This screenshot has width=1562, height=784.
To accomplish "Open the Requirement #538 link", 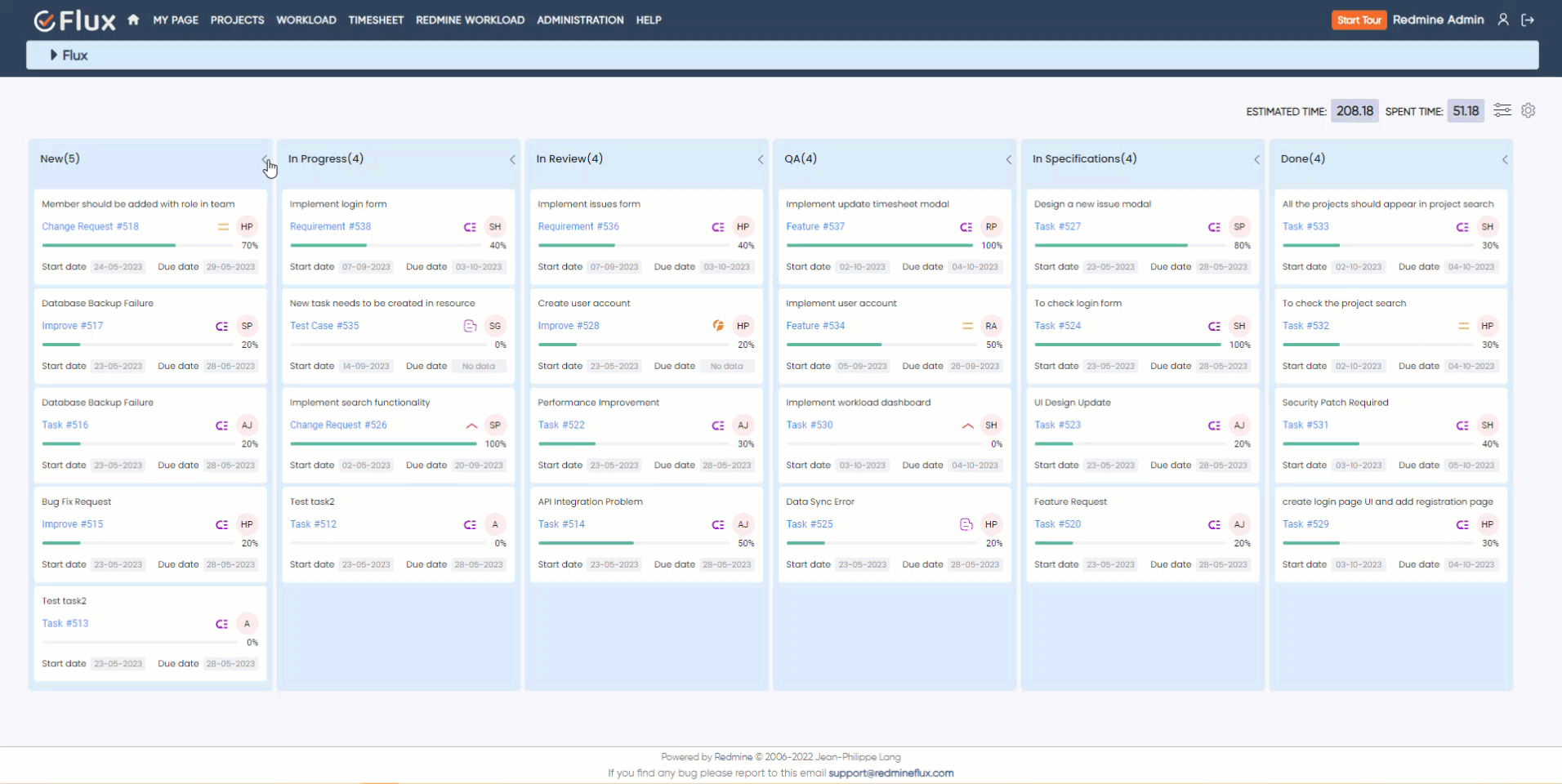I will point(330,226).
